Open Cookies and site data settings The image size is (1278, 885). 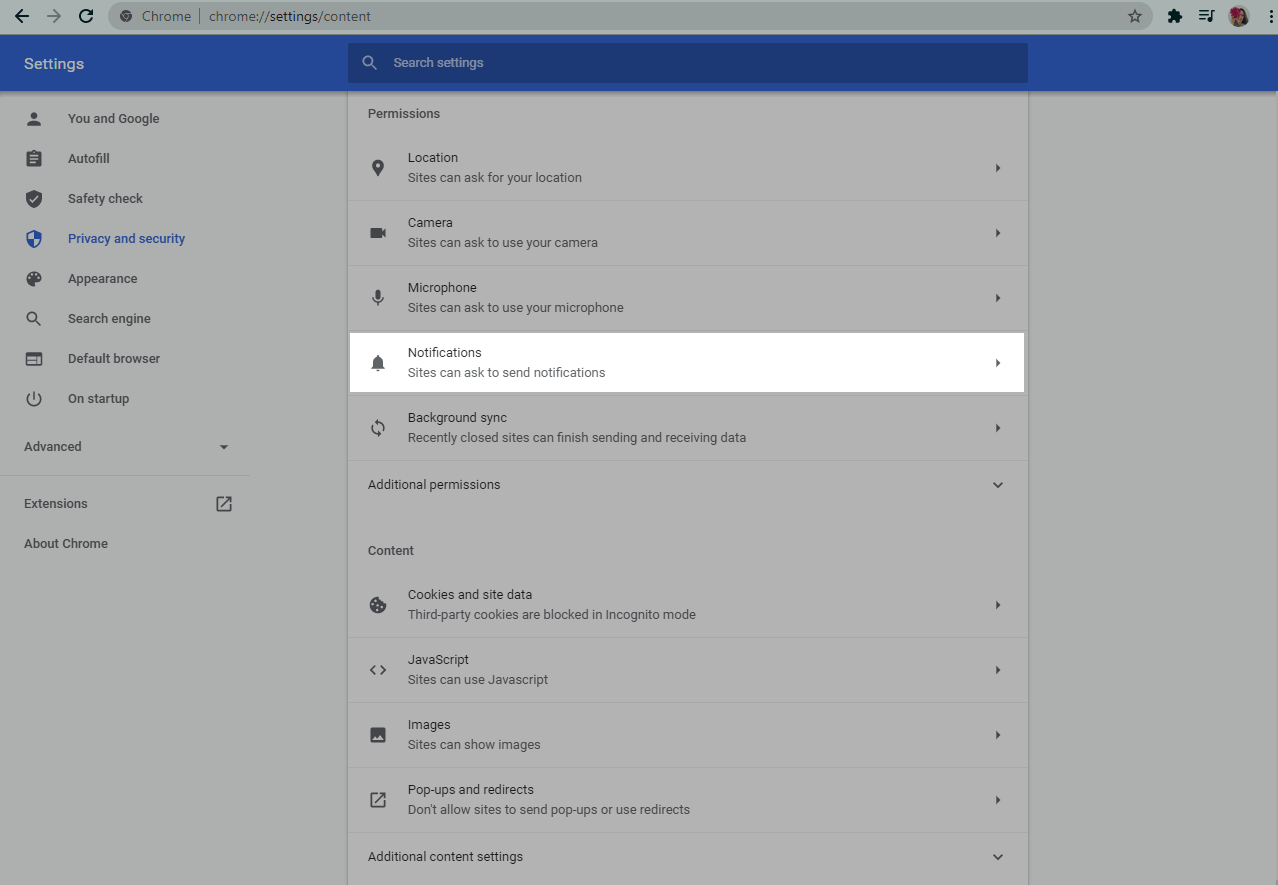point(686,605)
